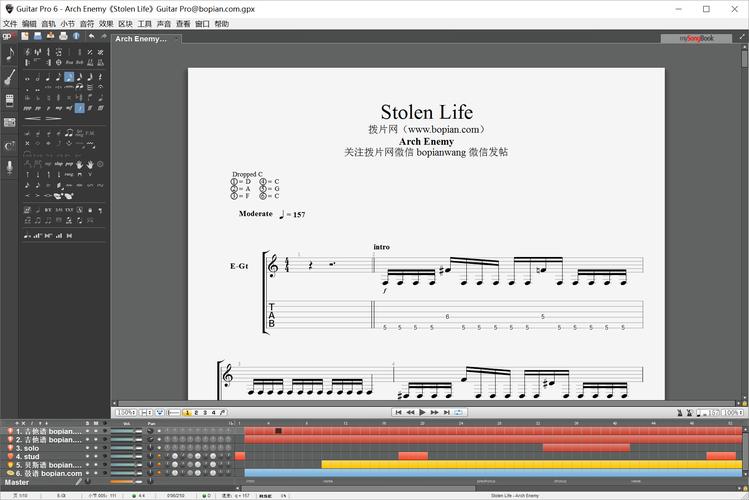Screen dimensions: 749x500
Task: Apply the slap effect icon
Action: click(59, 164)
